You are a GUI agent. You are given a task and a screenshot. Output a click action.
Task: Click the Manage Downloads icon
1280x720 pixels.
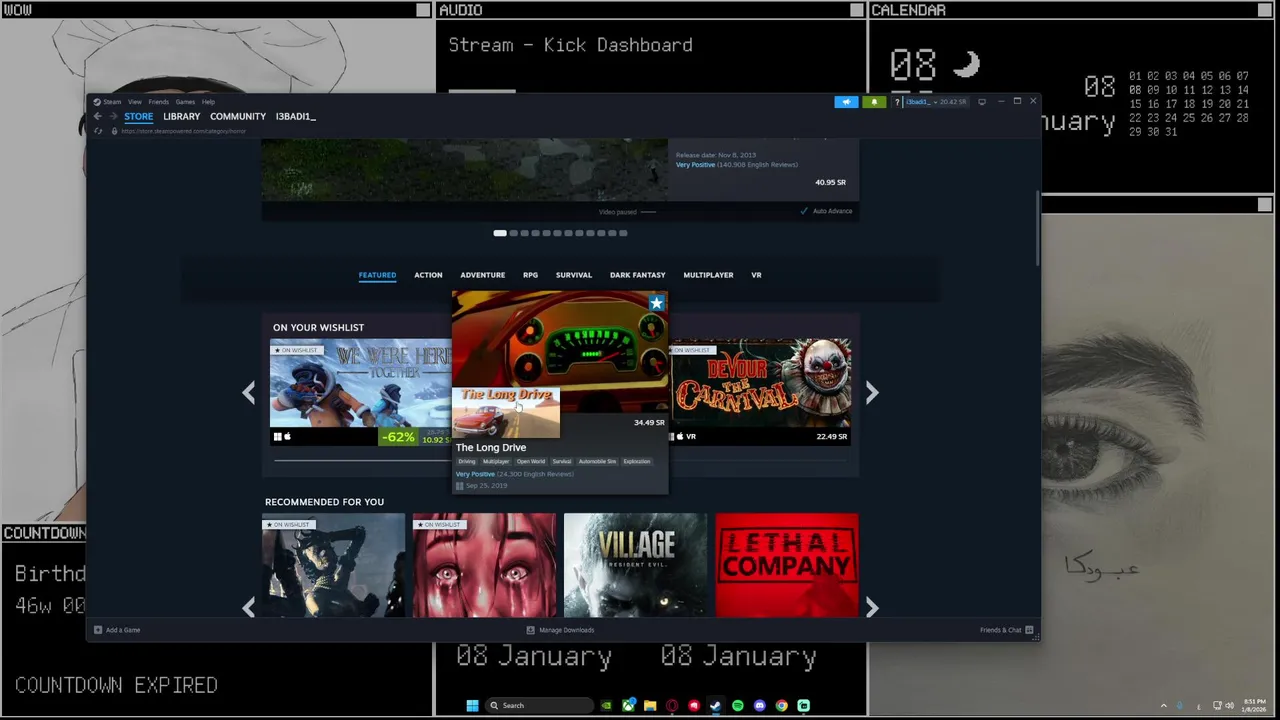coord(530,630)
